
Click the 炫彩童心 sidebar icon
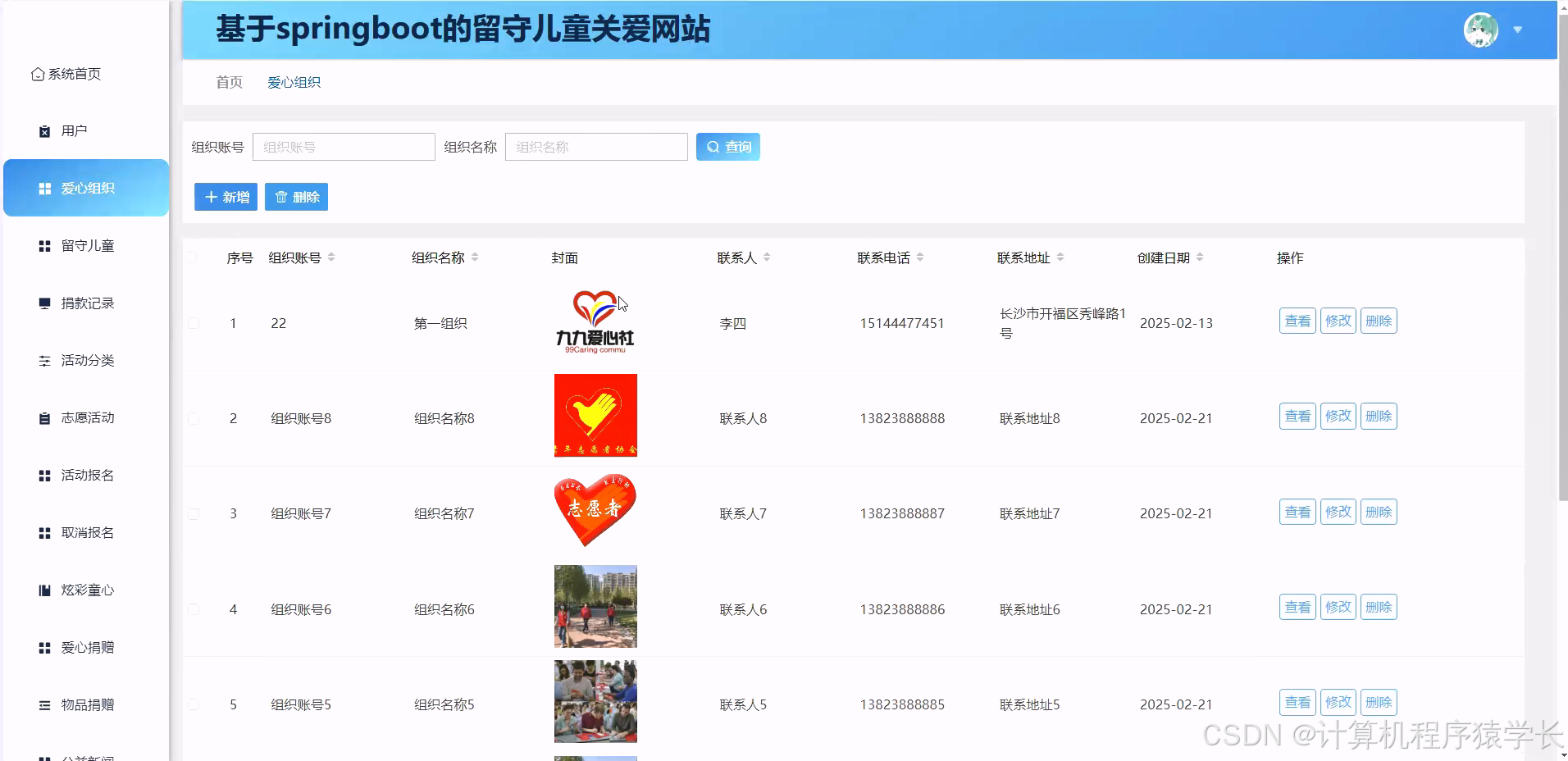[44, 590]
